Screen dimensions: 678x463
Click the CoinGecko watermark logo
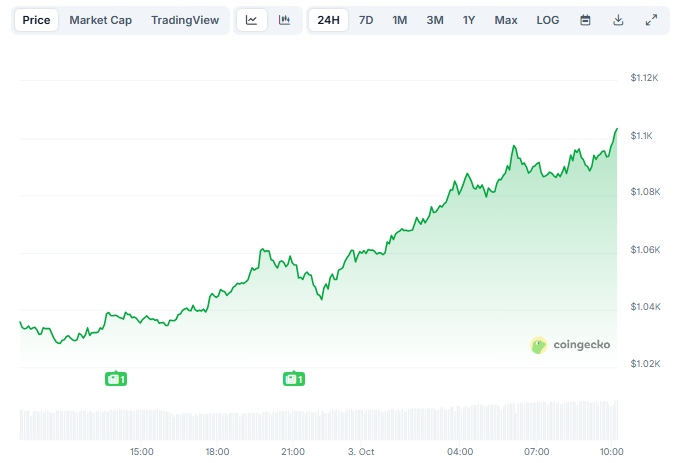pyautogui.click(x=569, y=345)
